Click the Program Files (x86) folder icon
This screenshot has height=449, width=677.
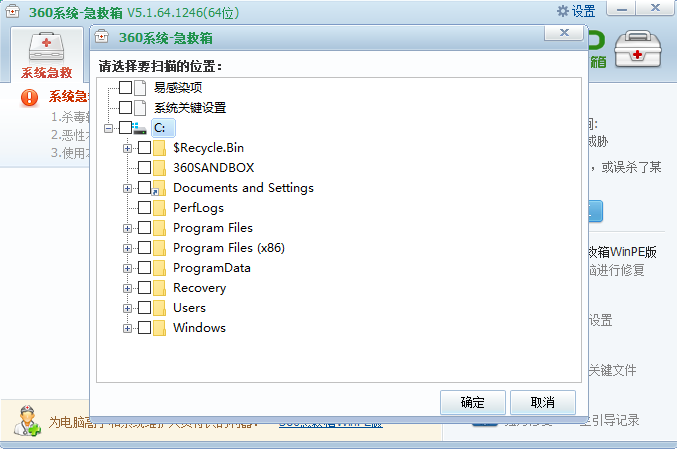pyautogui.click(x=159, y=247)
